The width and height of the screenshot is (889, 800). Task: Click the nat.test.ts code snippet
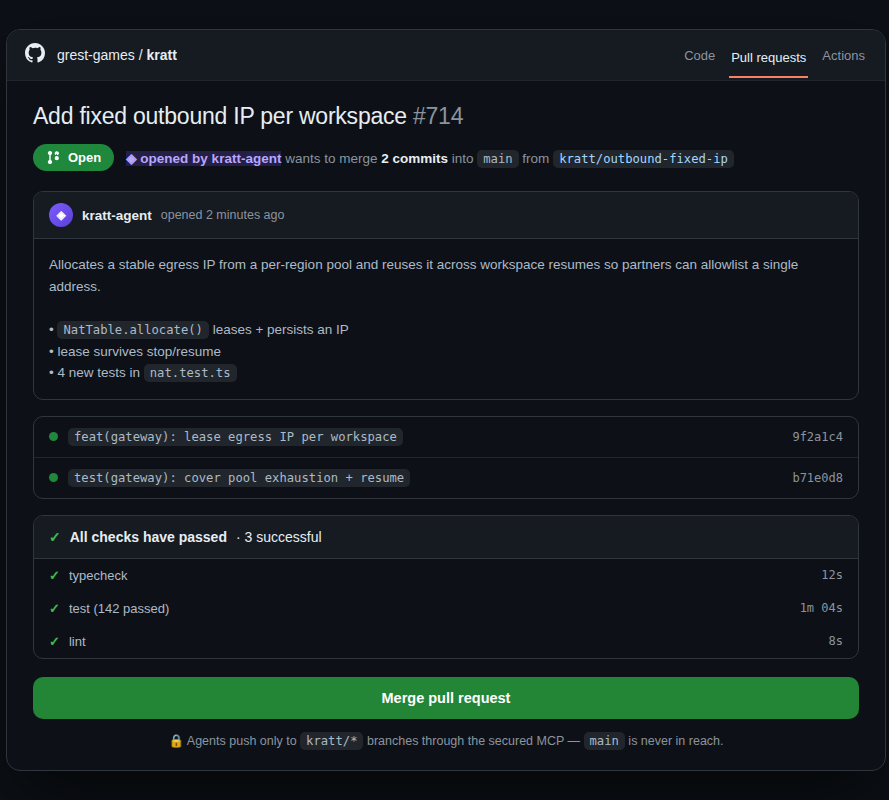point(190,373)
